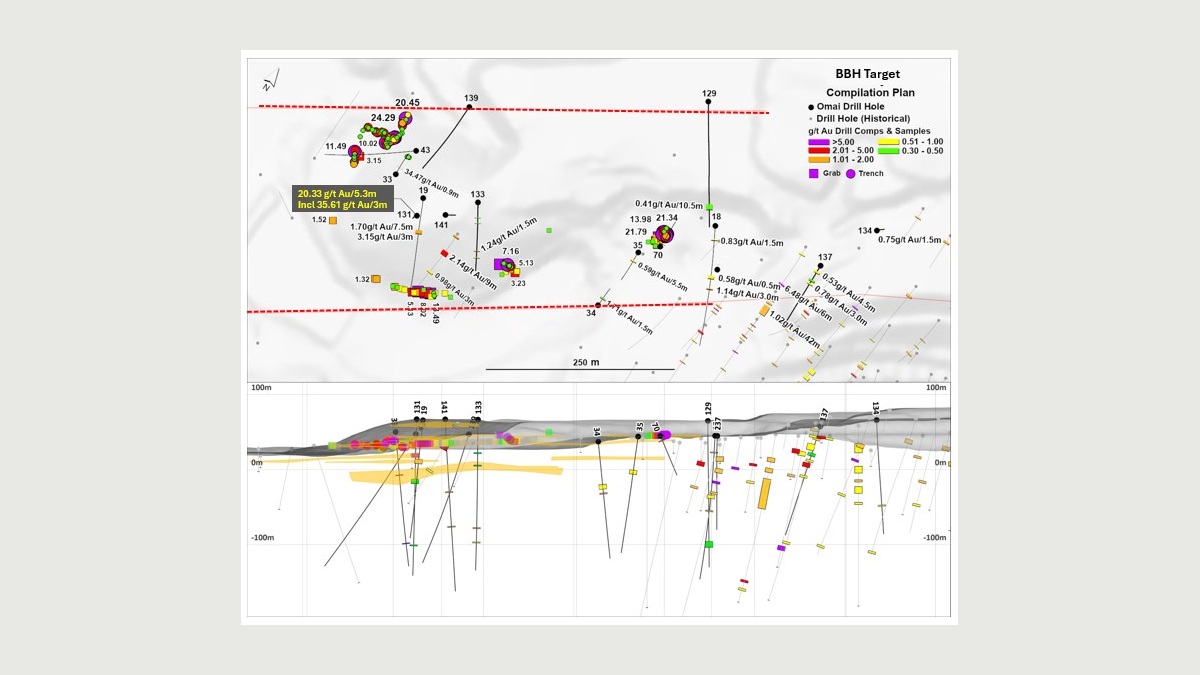Click the '1.24g/t Au/1.5m' label
This screenshot has height=675, width=1200.
click(509, 233)
